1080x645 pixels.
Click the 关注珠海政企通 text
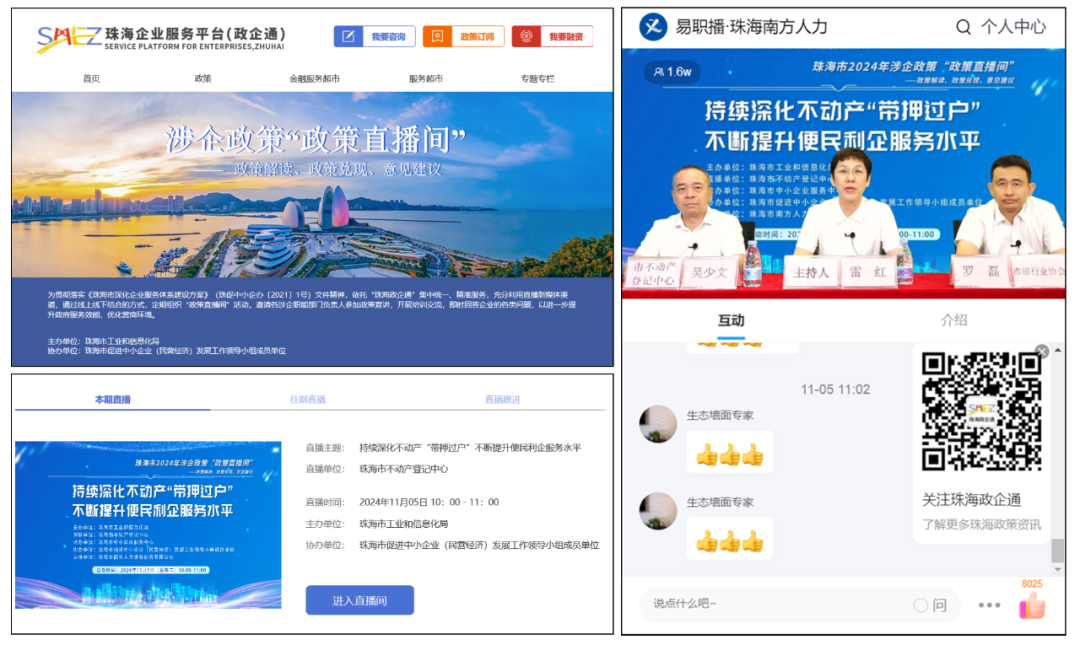[x=971, y=500]
